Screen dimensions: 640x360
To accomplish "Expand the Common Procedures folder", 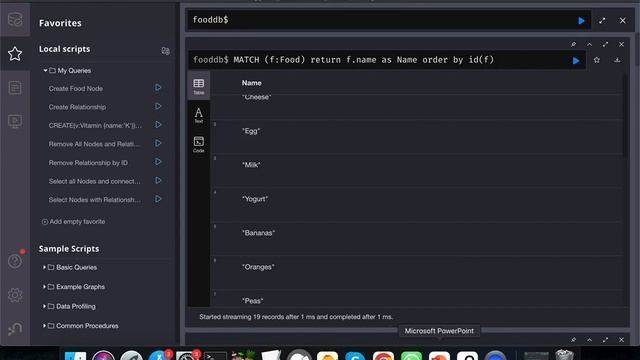I will coord(44,326).
